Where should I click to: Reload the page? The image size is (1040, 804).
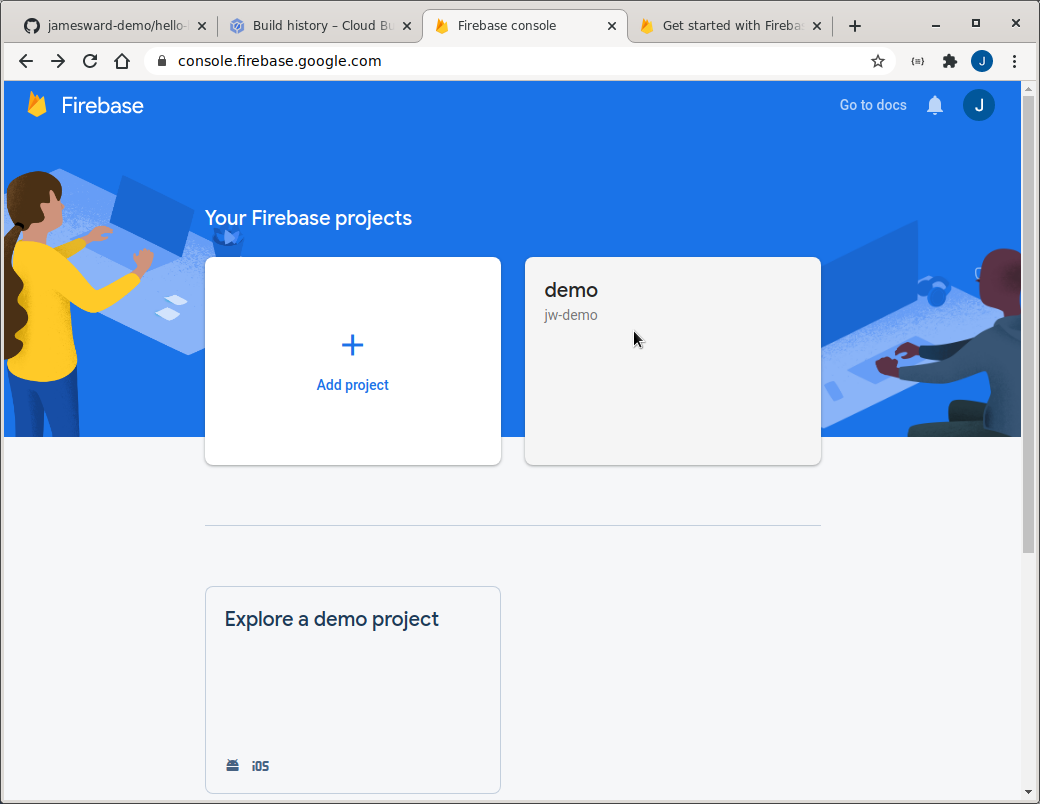coord(90,61)
